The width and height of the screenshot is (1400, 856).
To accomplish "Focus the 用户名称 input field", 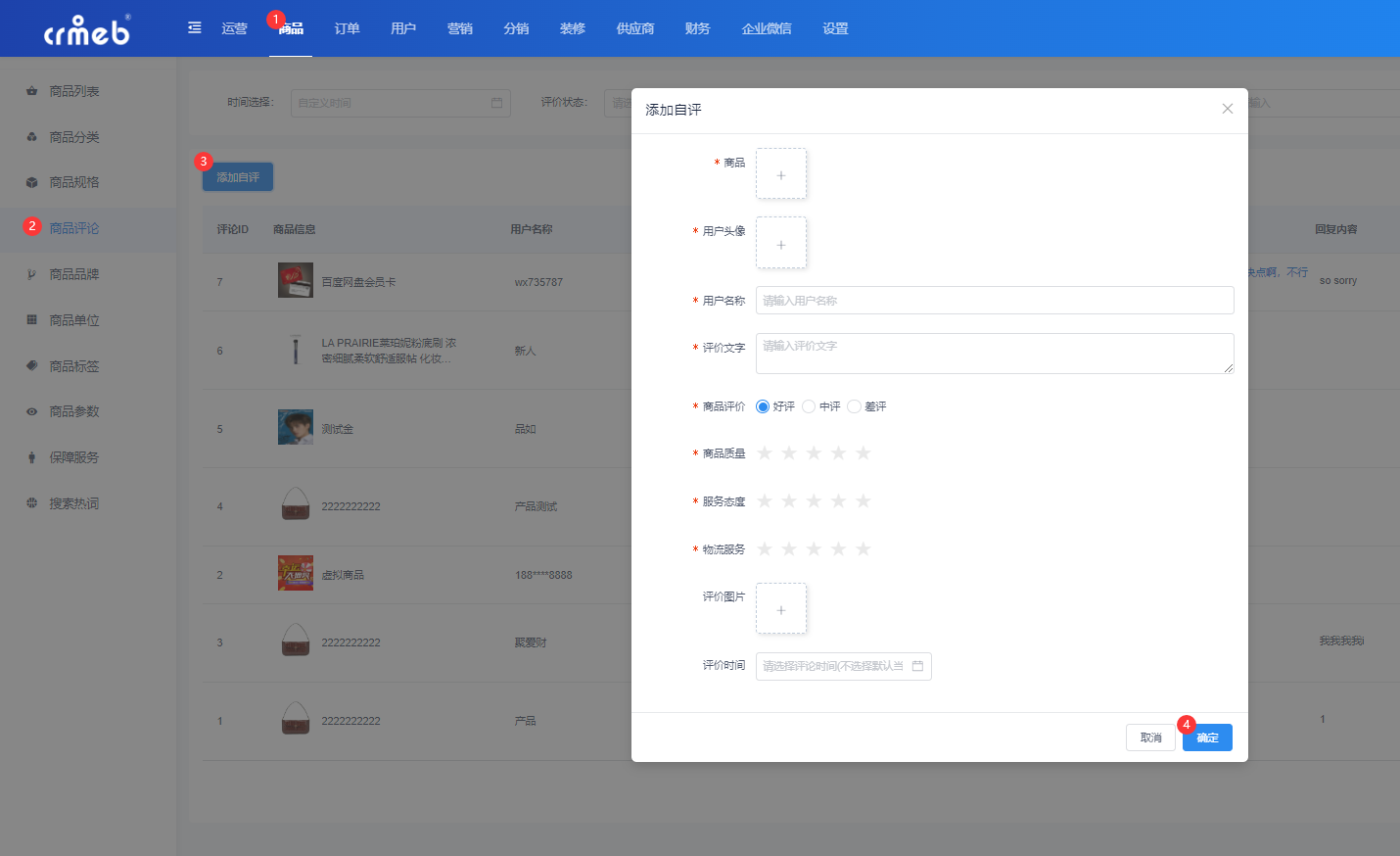I will pos(995,301).
